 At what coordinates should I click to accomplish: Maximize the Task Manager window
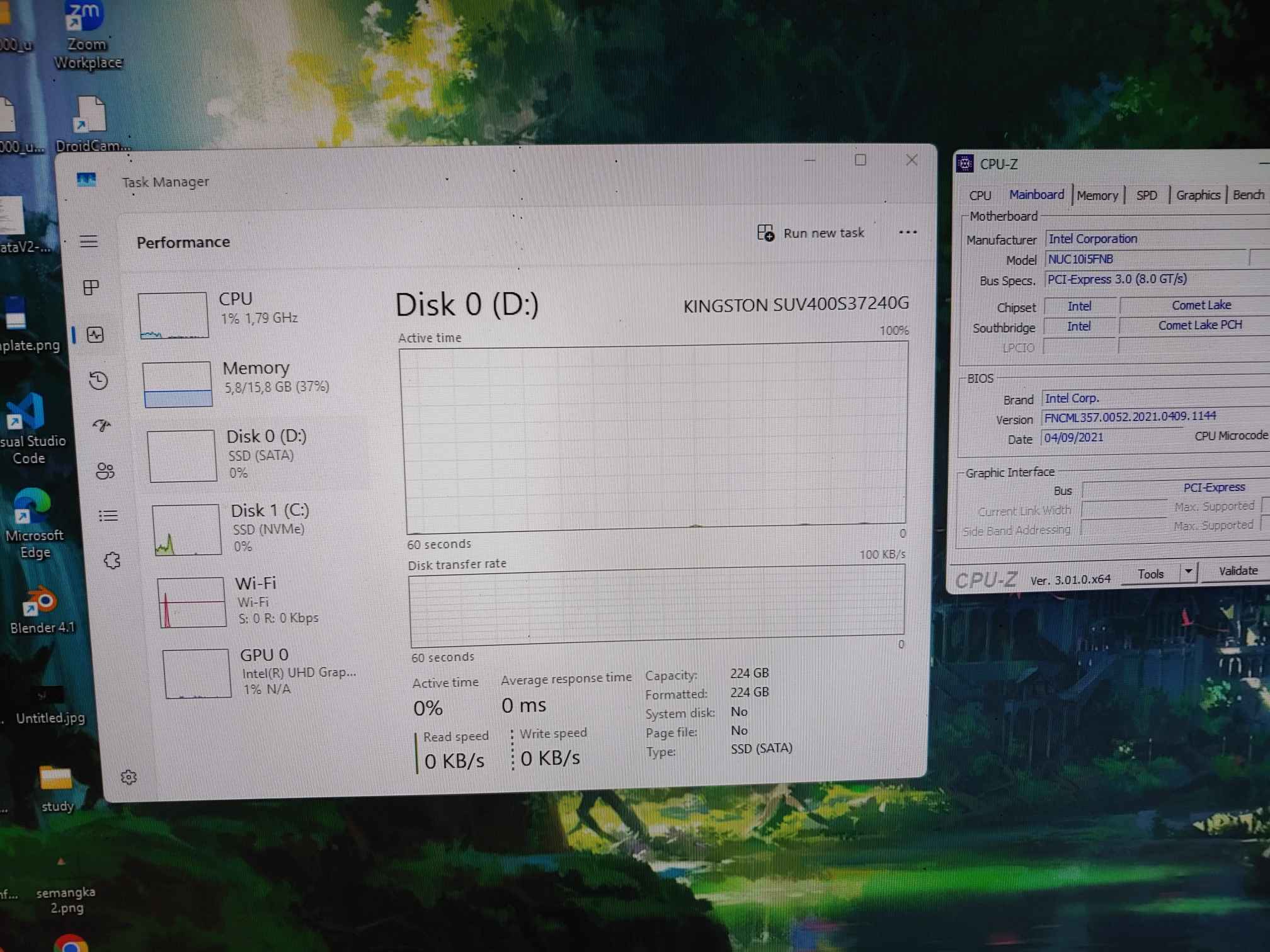point(861,160)
